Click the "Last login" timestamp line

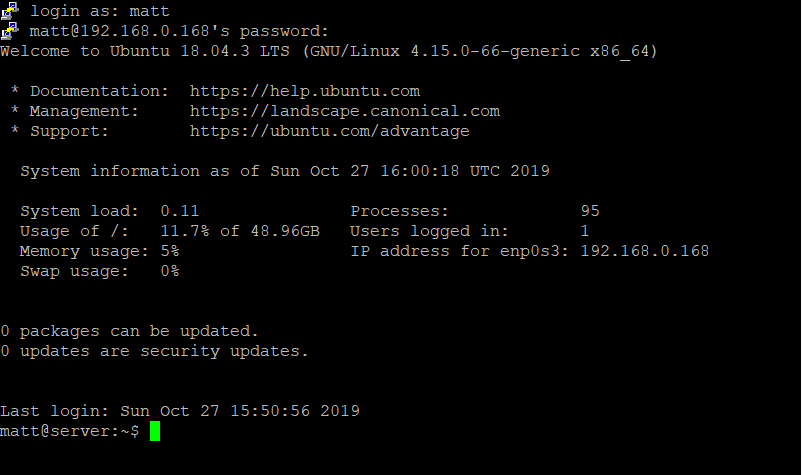pos(180,411)
